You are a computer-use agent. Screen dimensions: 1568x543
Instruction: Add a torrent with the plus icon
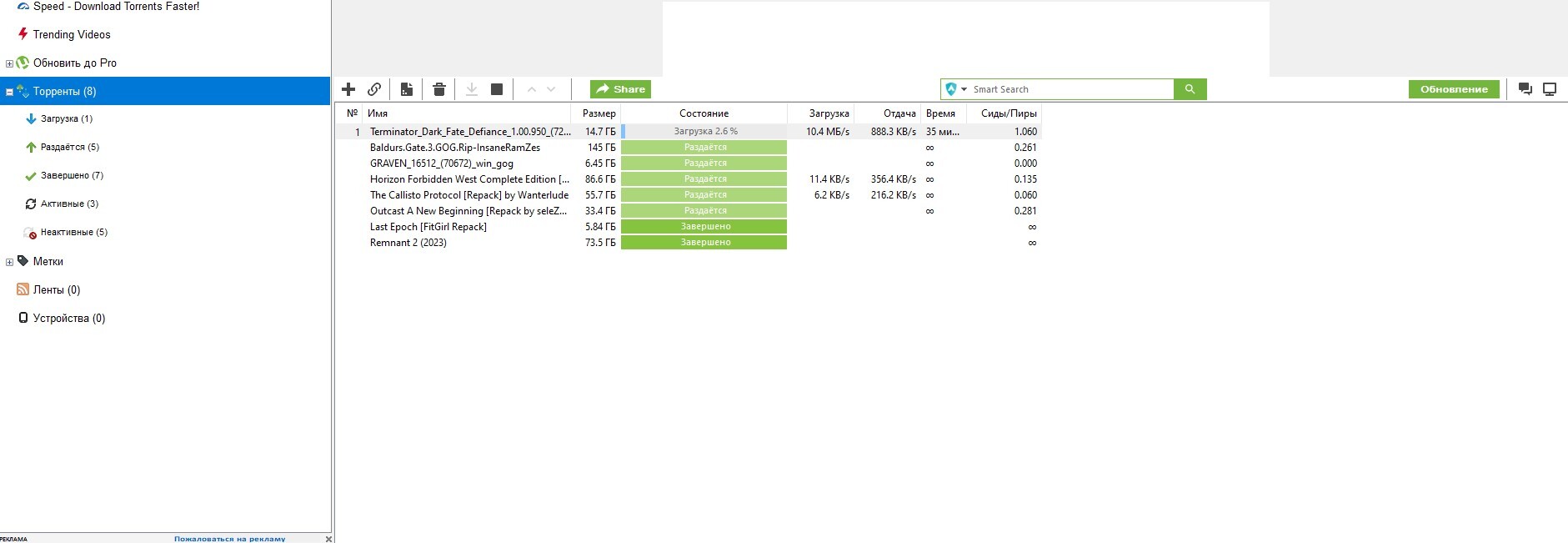click(348, 89)
